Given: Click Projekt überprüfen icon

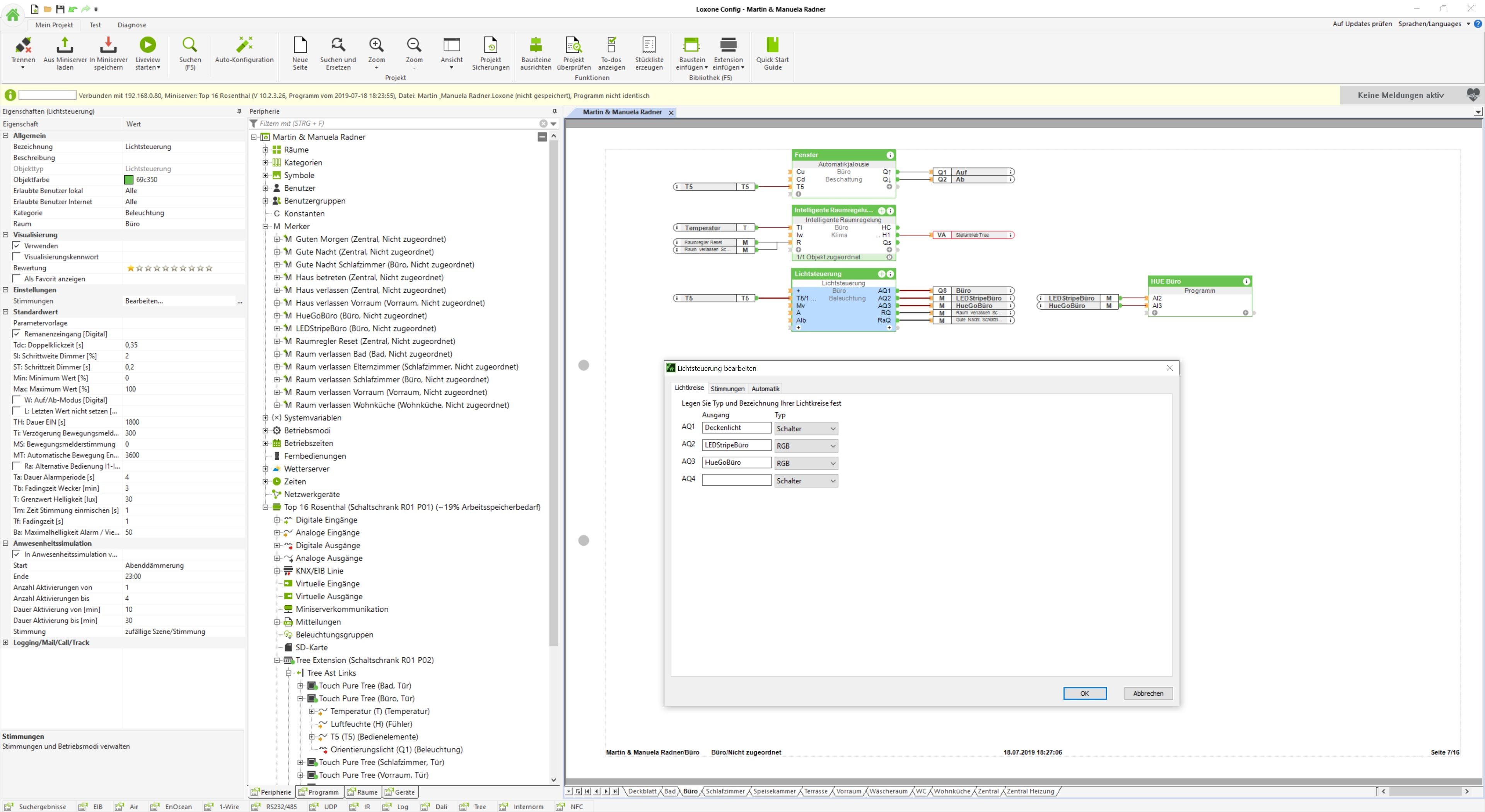Looking at the screenshot, I should point(574,45).
